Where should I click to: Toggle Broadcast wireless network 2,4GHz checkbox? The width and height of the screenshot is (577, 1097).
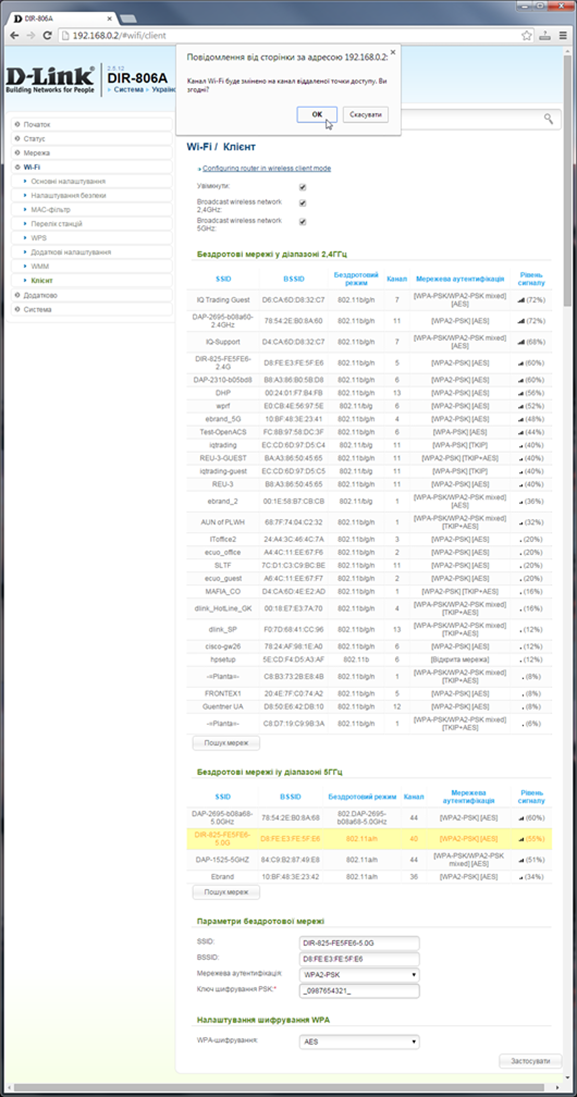pyautogui.click(x=303, y=203)
